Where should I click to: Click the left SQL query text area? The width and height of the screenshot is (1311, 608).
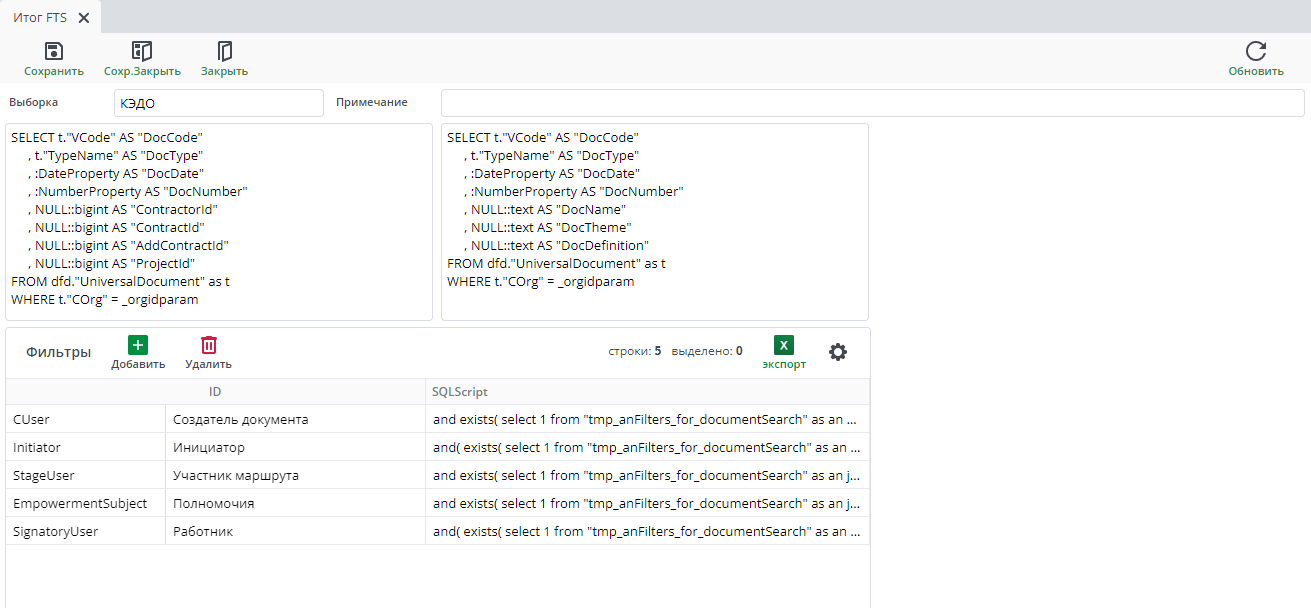[219, 222]
